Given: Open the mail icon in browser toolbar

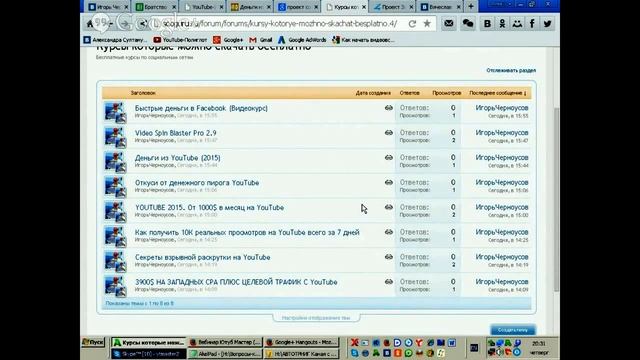Looking at the screenshot, I should tap(449, 24).
